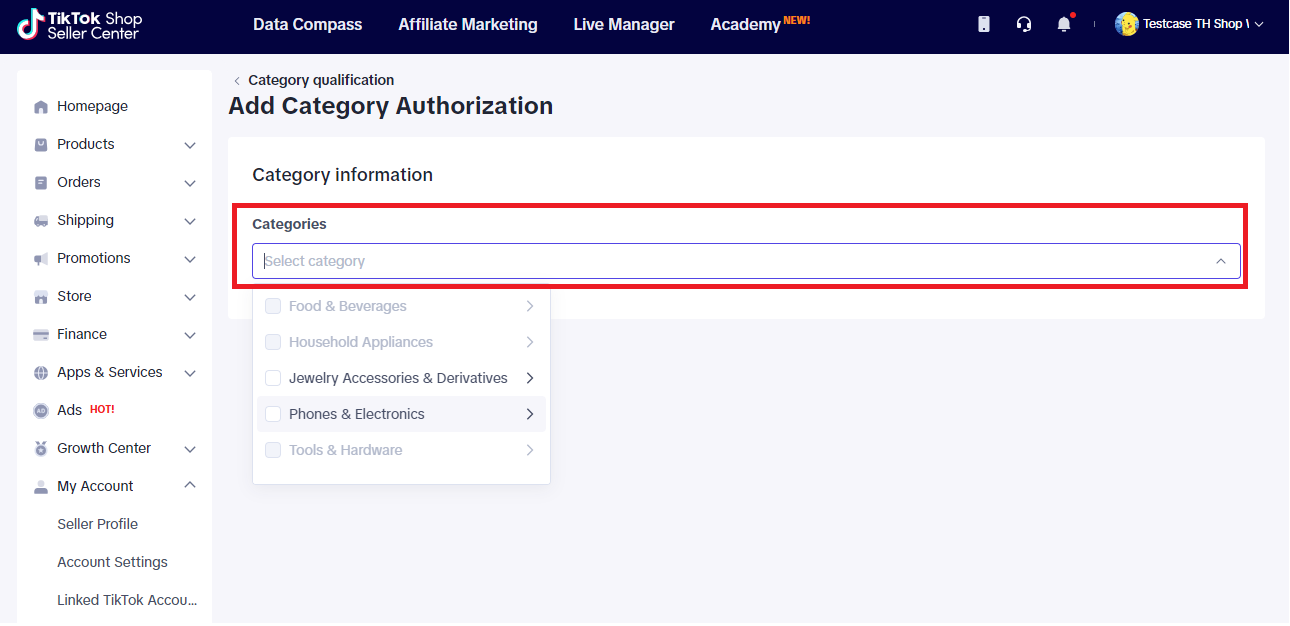Go to Live Manager
This screenshot has width=1290, height=626.
[624, 24]
